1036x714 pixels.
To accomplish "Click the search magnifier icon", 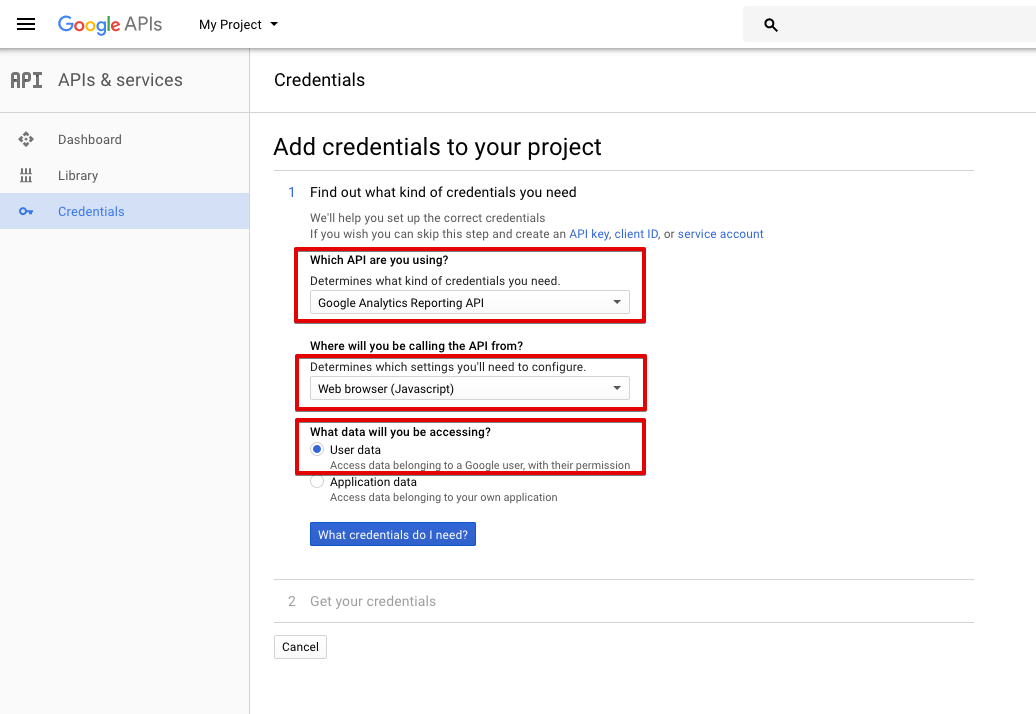I will tap(770, 25).
